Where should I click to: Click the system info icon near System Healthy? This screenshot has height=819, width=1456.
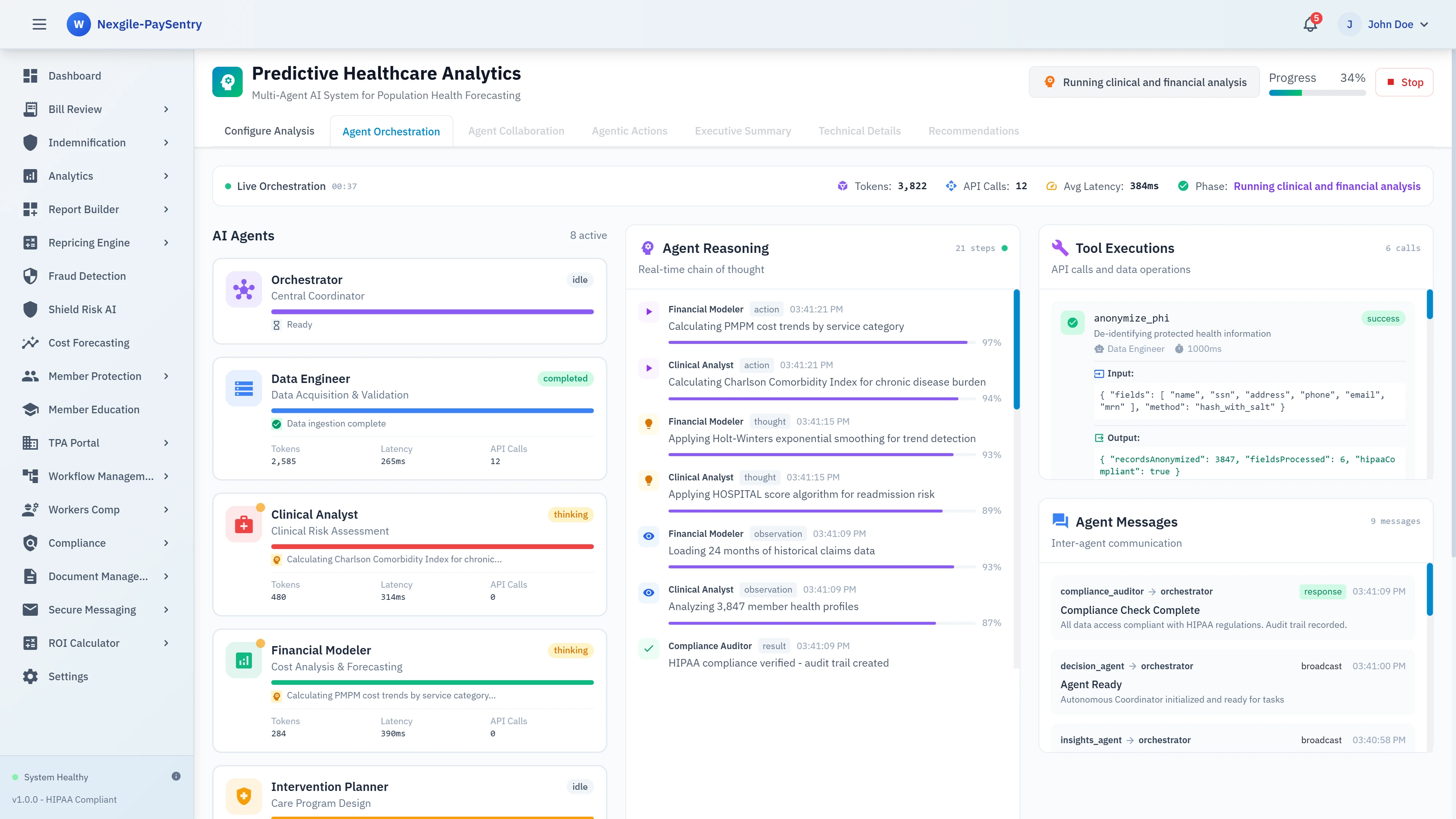(176, 776)
